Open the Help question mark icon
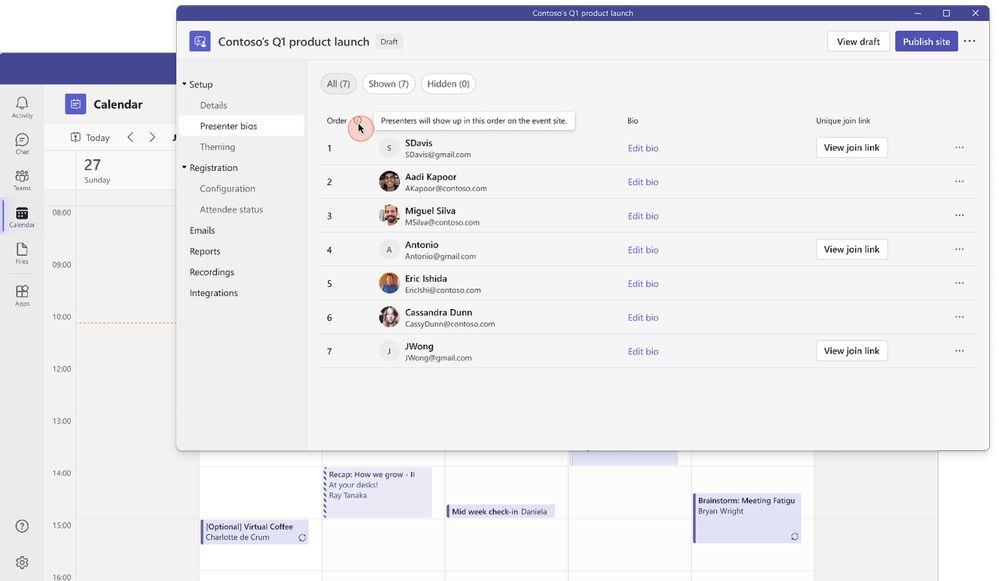The height and width of the screenshot is (581, 999). click(x=22, y=526)
